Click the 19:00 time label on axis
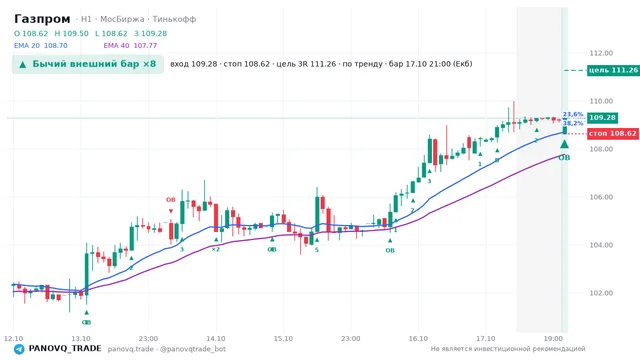Image resolution: width=640 pixels, height=360 pixels. [553, 338]
